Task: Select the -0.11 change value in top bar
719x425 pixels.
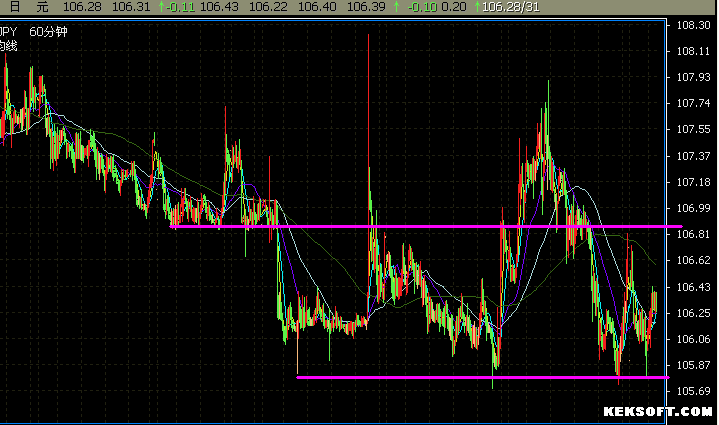Action: [x=180, y=7]
